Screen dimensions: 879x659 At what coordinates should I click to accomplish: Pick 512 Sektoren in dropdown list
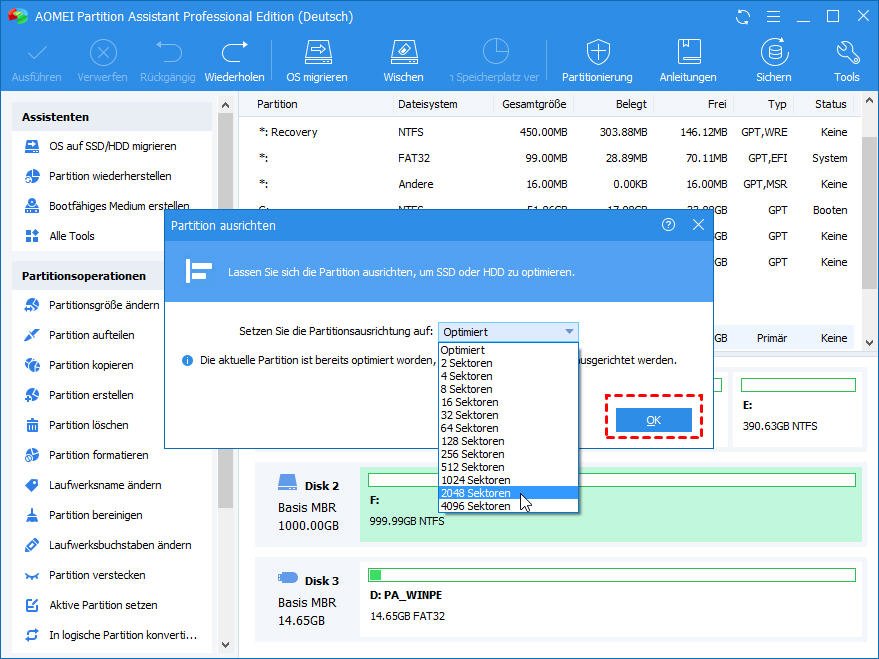point(473,467)
